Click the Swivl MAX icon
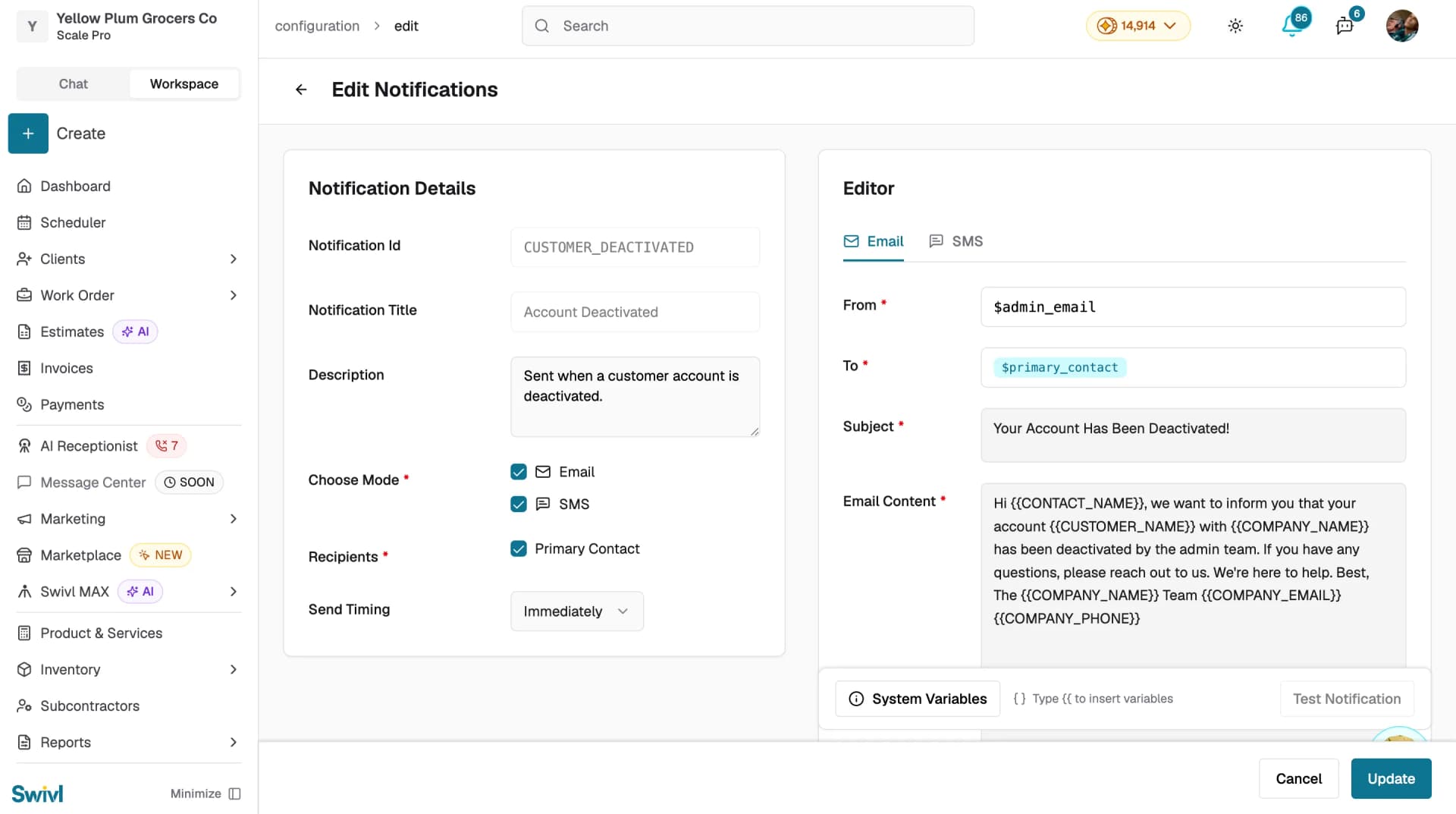Viewport: 1456px width, 814px height. [x=24, y=592]
